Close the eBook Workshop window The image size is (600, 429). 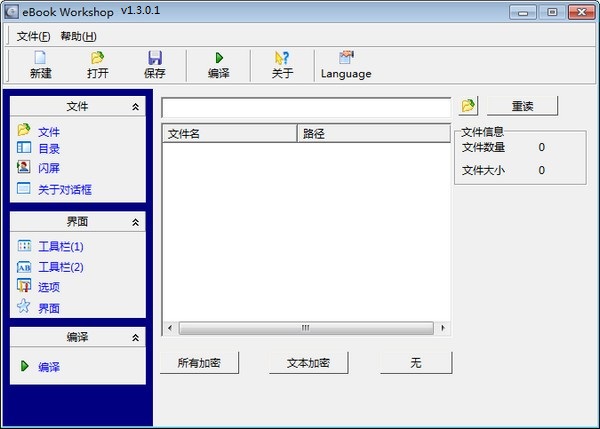[581, 12]
